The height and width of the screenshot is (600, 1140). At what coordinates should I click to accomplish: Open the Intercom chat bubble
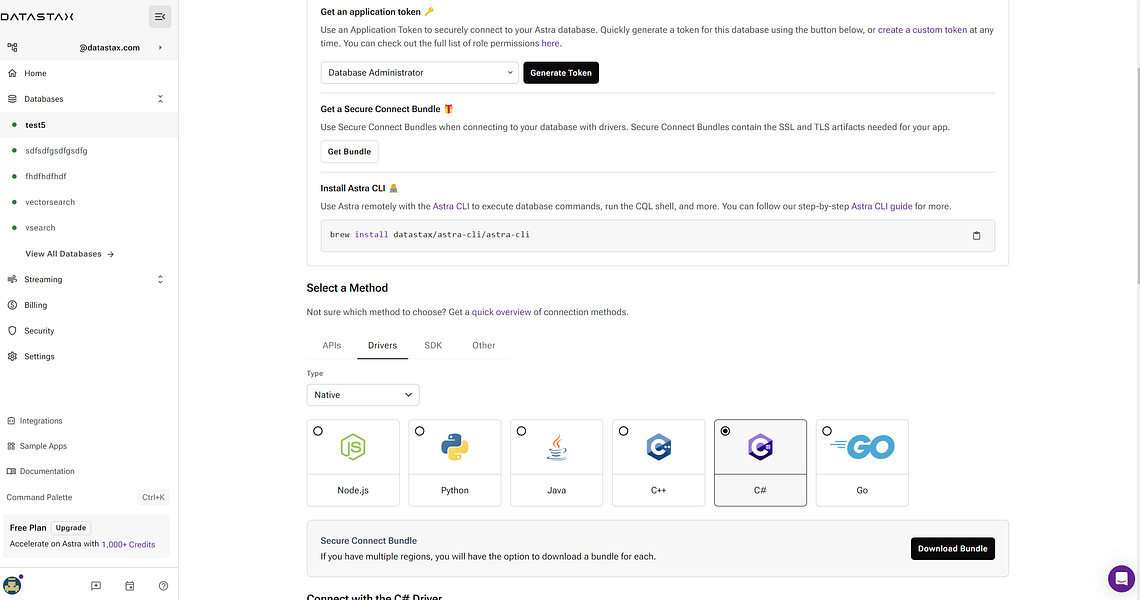[1121, 578]
